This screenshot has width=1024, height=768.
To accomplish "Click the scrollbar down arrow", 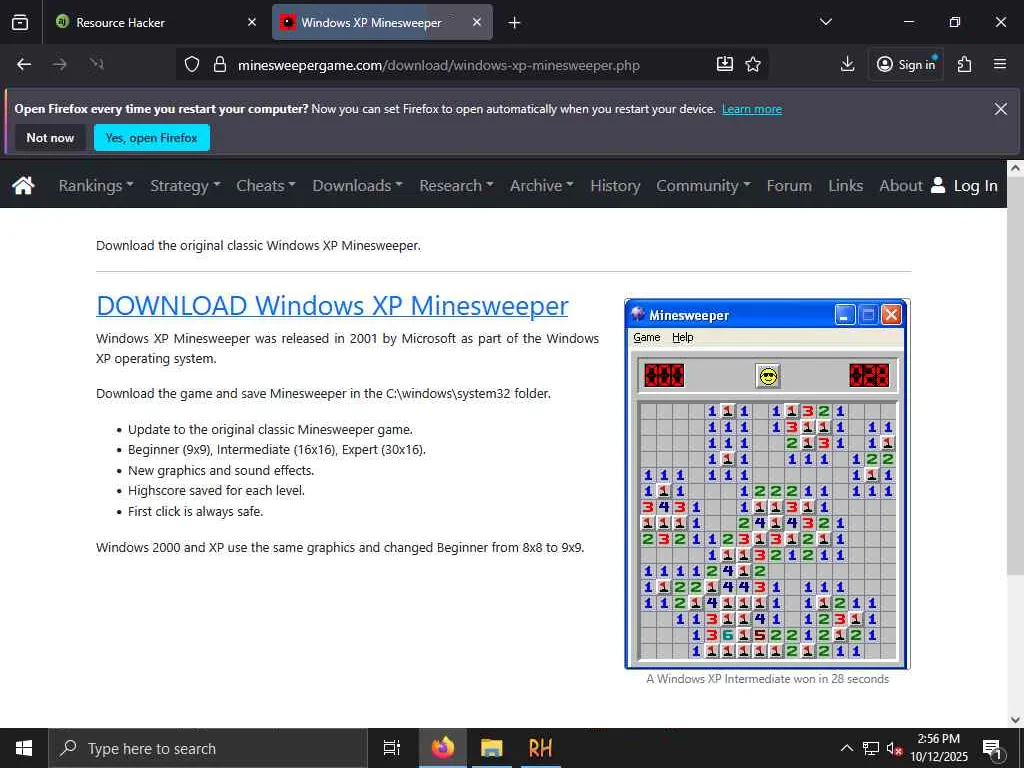I will pyautogui.click(x=1014, y=719).
